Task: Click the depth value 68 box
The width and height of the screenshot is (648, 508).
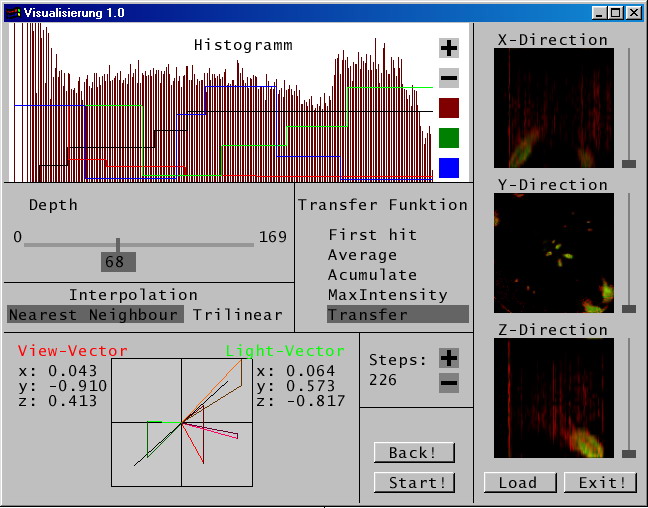Action: [x=118, y=262]
